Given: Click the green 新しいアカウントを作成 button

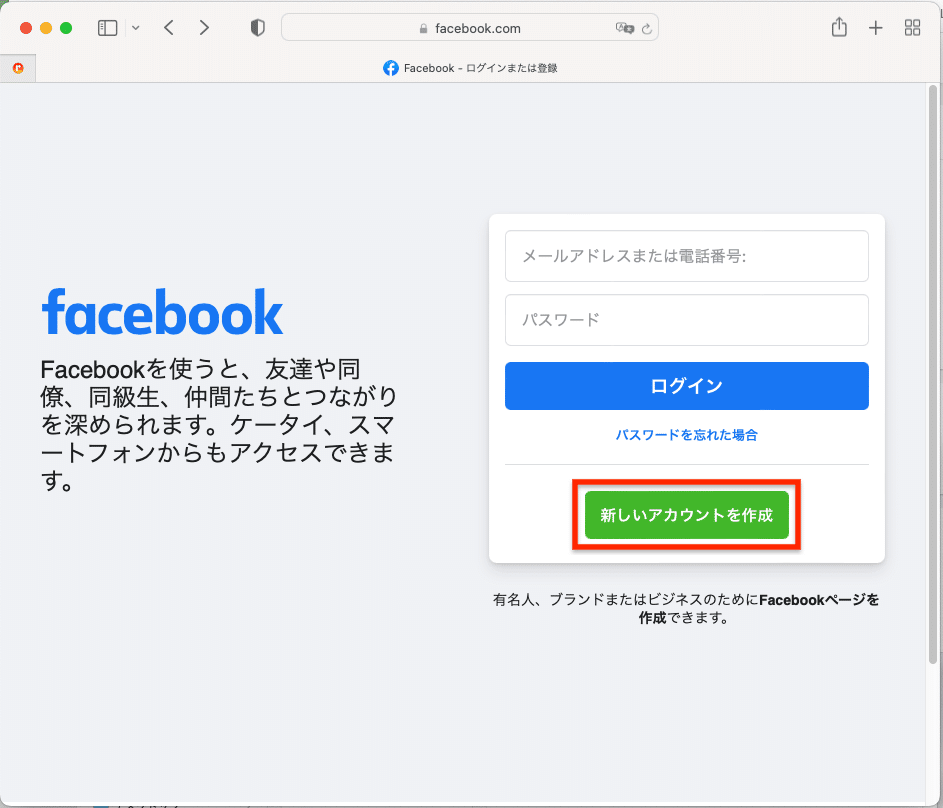Looking at the screenshot, I should point(686,515).
